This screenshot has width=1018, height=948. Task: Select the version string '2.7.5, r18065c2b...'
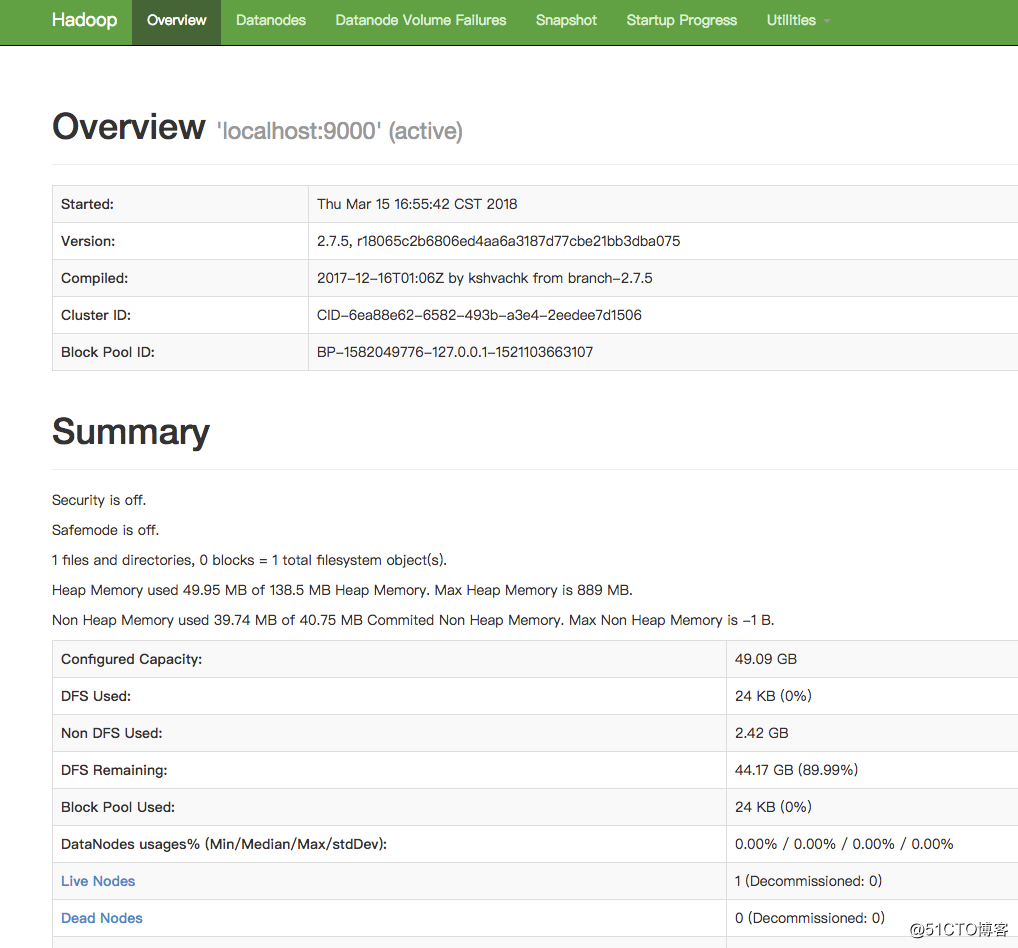click(x=499, y=241)
